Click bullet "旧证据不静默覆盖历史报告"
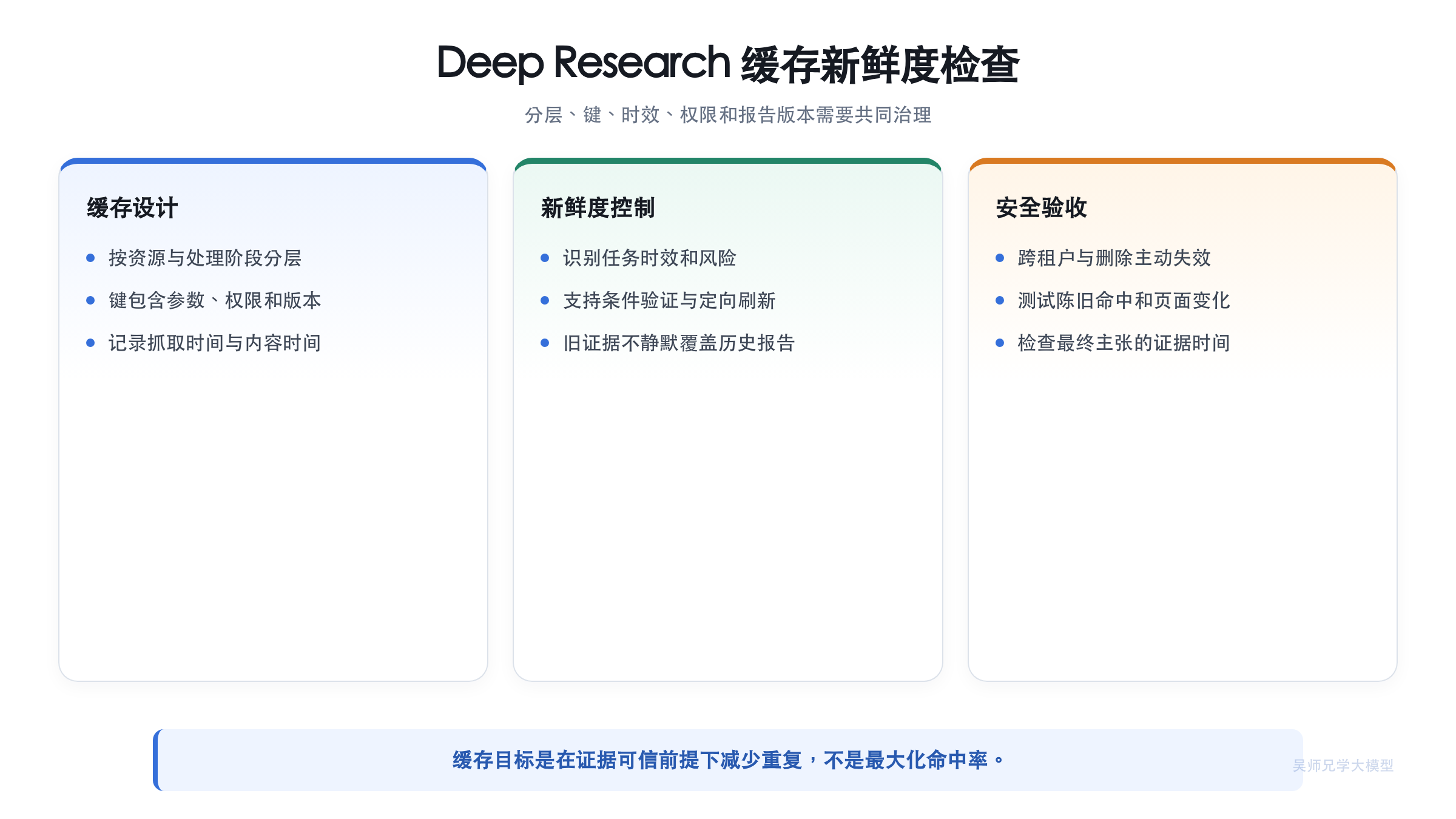1456x819 pixels. click(x=679, y=343)
